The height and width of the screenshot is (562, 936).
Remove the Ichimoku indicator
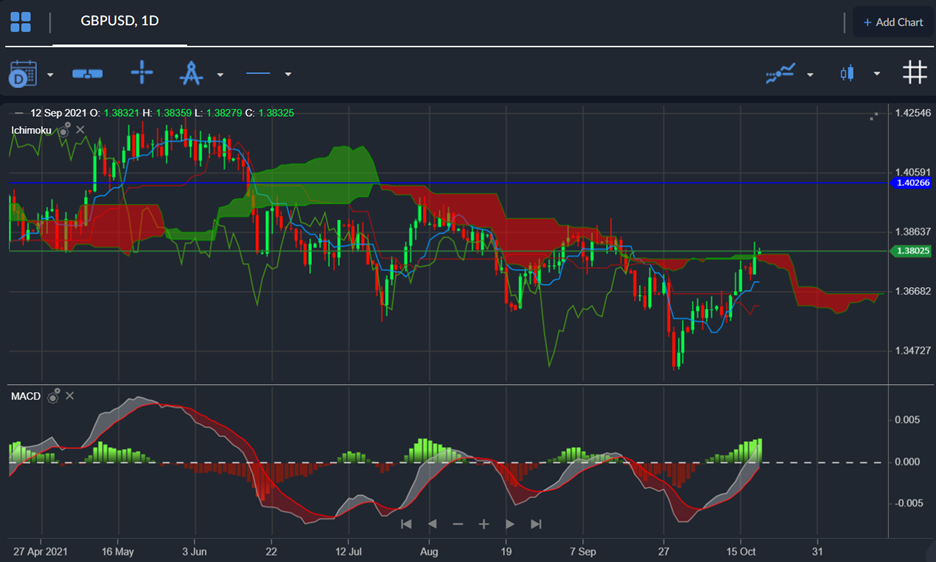click(81, 130)
